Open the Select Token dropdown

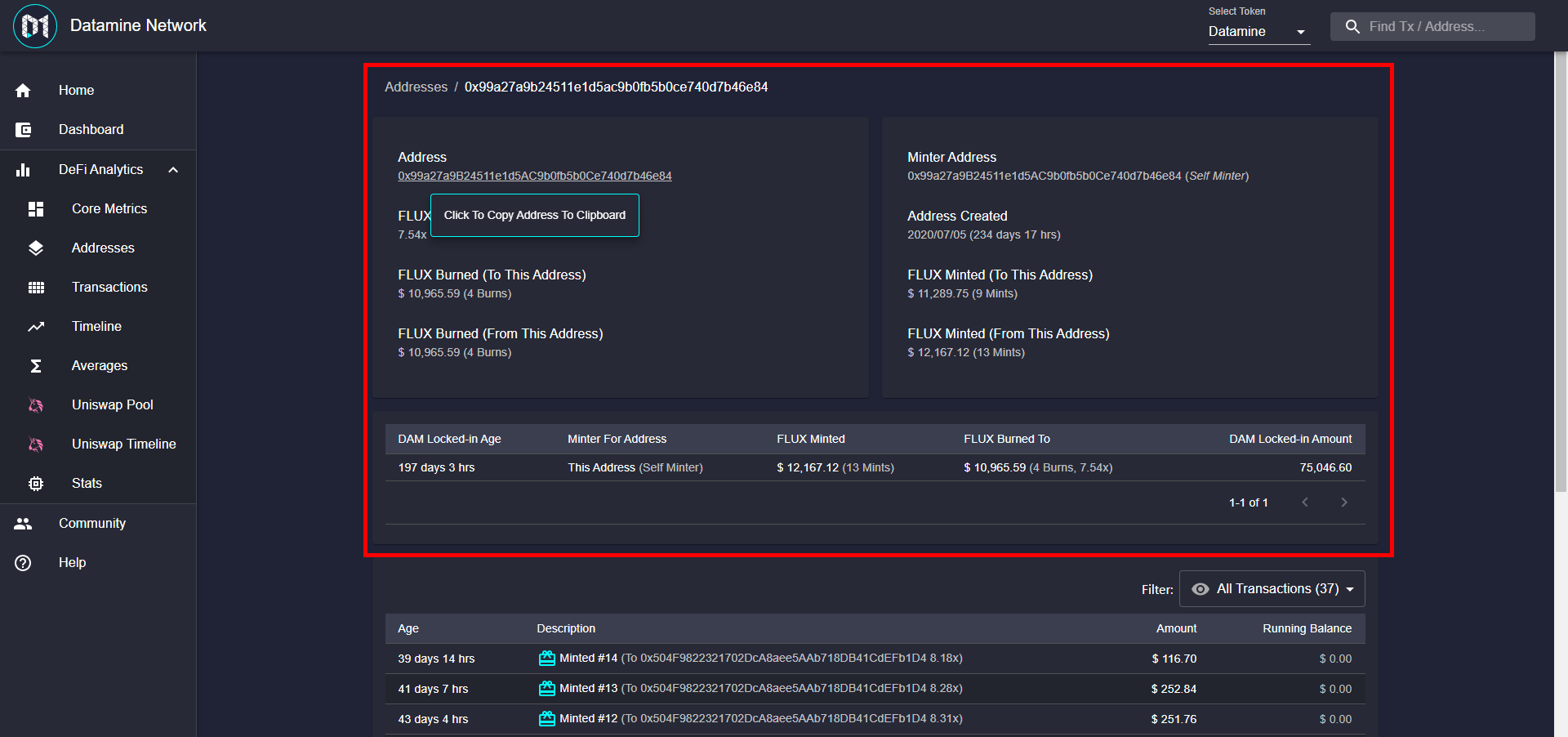coord(1259,32)
